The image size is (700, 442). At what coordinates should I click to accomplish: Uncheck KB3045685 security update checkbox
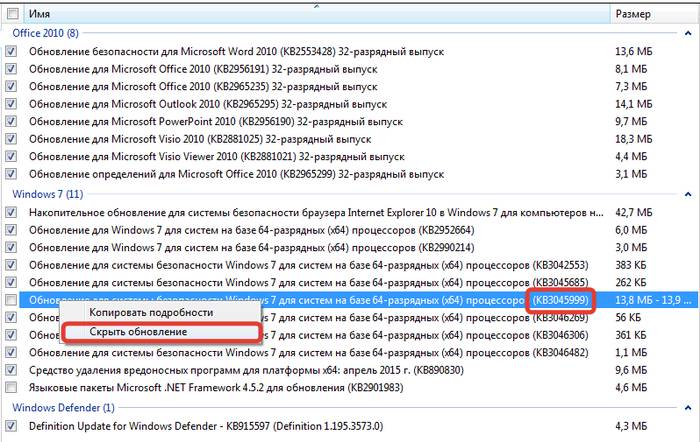click(x=11, y=283)
